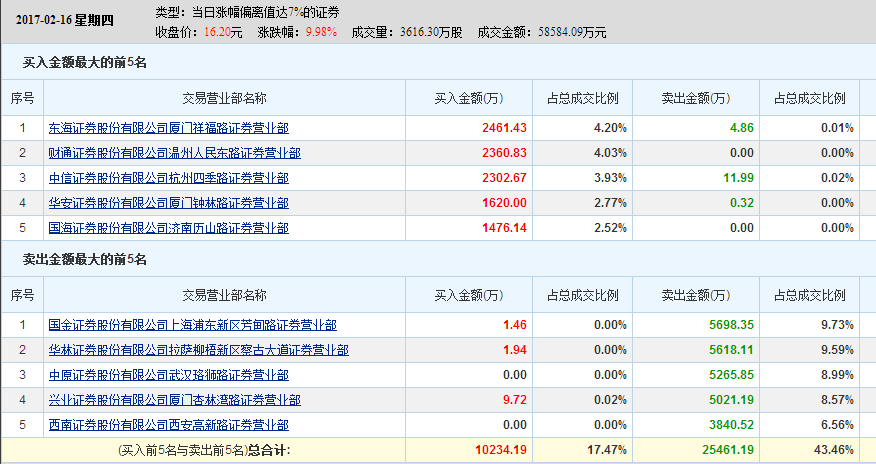The height and width of the screenshot is (464, 876).
Task: Open 华林证券拉萨柳梧新区察古大道营业部 link
Action: coord(198,350)
